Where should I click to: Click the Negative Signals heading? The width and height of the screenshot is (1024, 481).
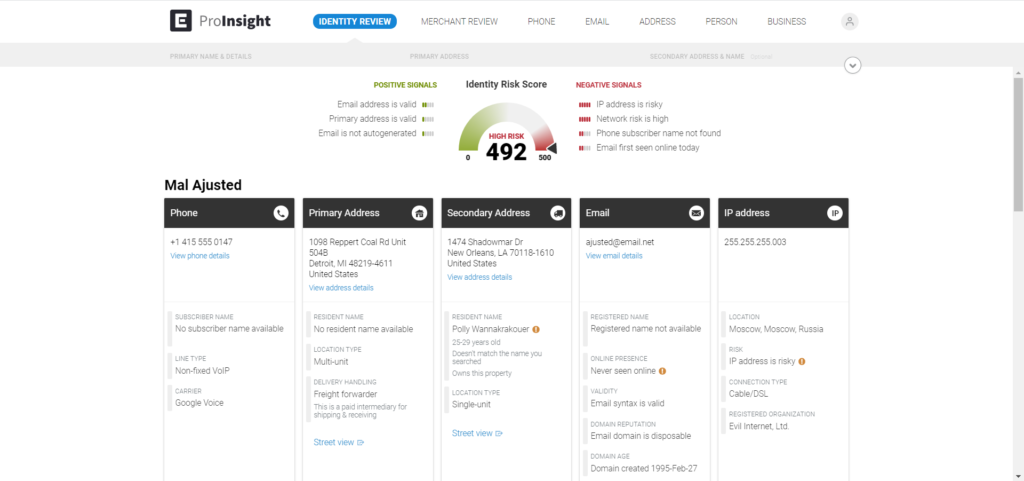point(608,85)
